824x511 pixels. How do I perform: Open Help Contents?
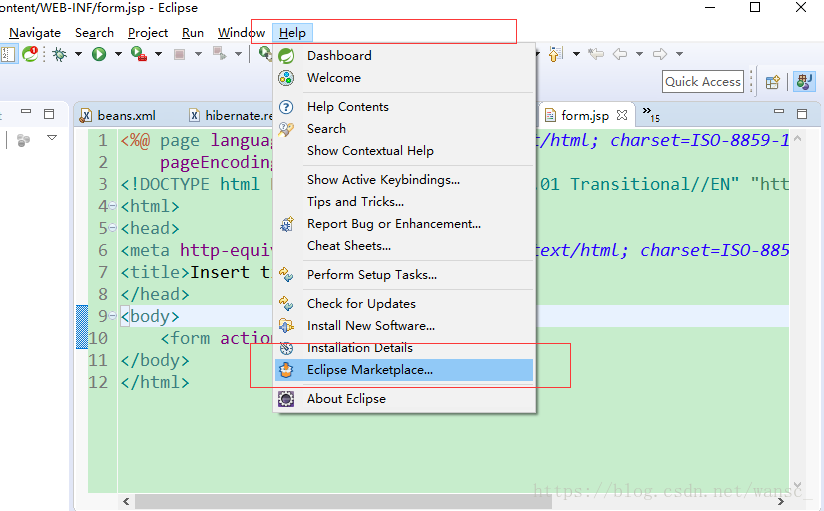tap(404, 107)
